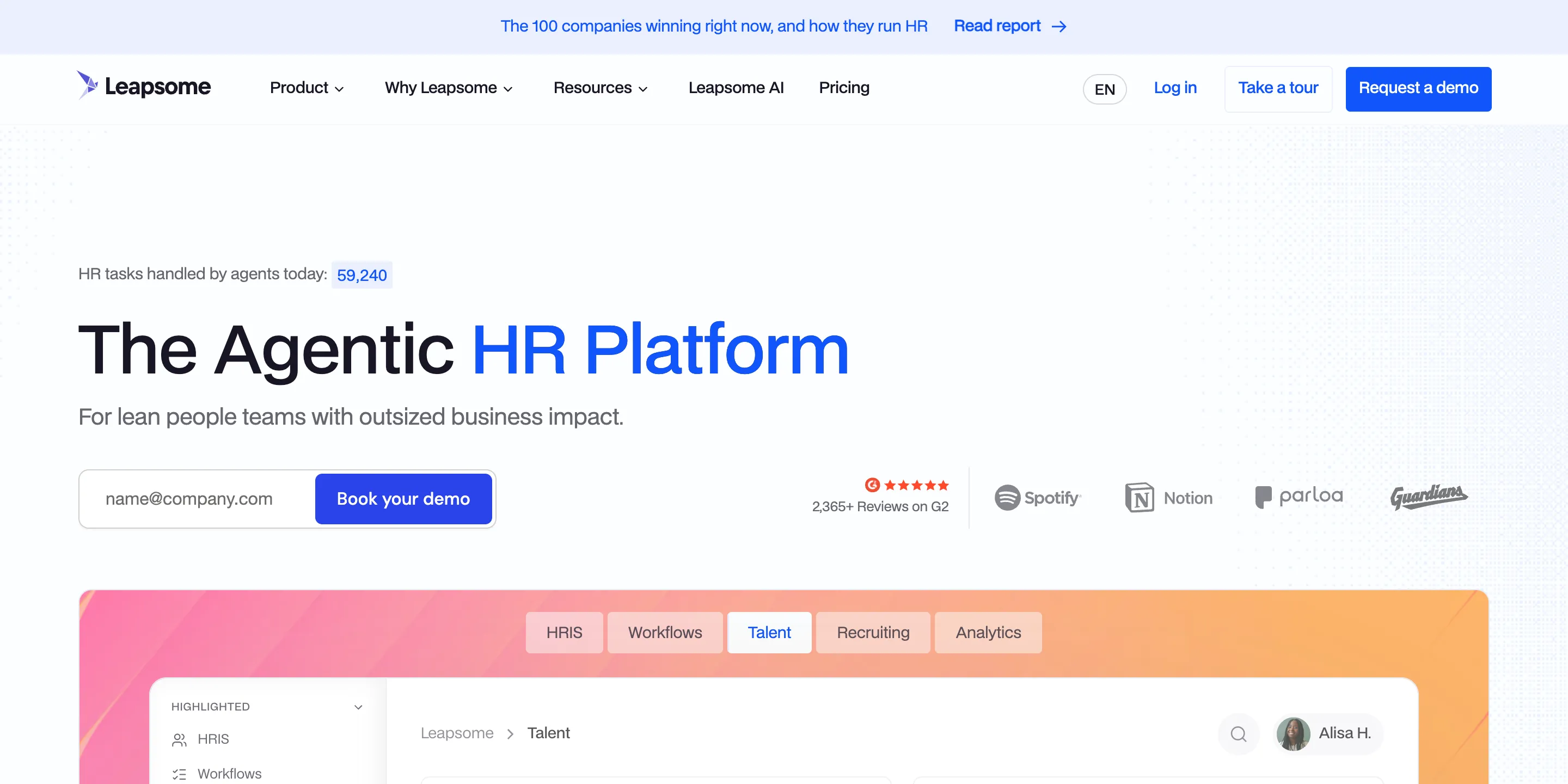Click the G2 logo icon
Viewport: 1568px width, 784px height.
tap(872, 485)
